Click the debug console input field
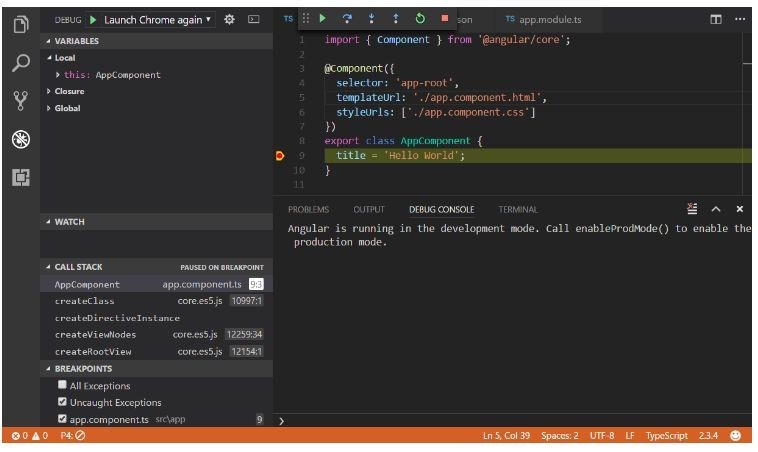758x452 pixels. tap(510, 421)
